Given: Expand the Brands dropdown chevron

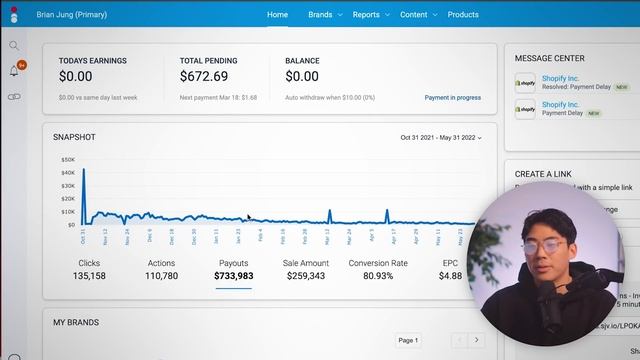Looking at the screenshot, I should click(x=340, y=15).
